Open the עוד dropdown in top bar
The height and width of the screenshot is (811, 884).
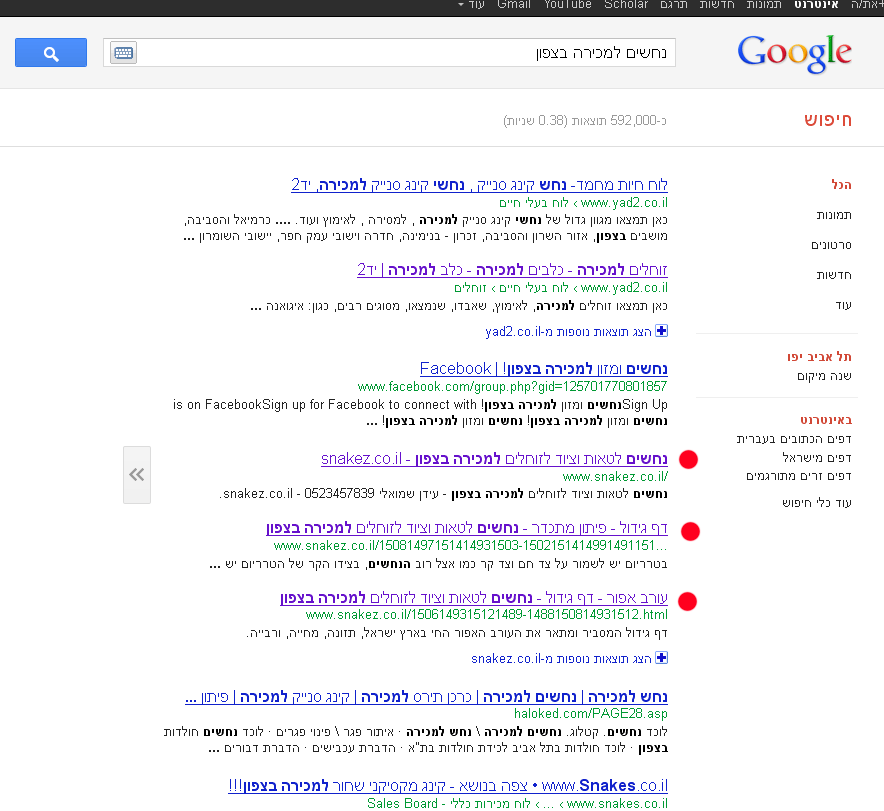point(471,5)
